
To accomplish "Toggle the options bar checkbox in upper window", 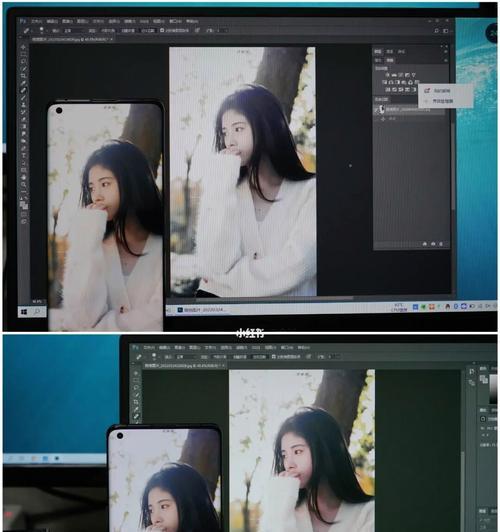I will pyautogui.click(x=162, y=30).
